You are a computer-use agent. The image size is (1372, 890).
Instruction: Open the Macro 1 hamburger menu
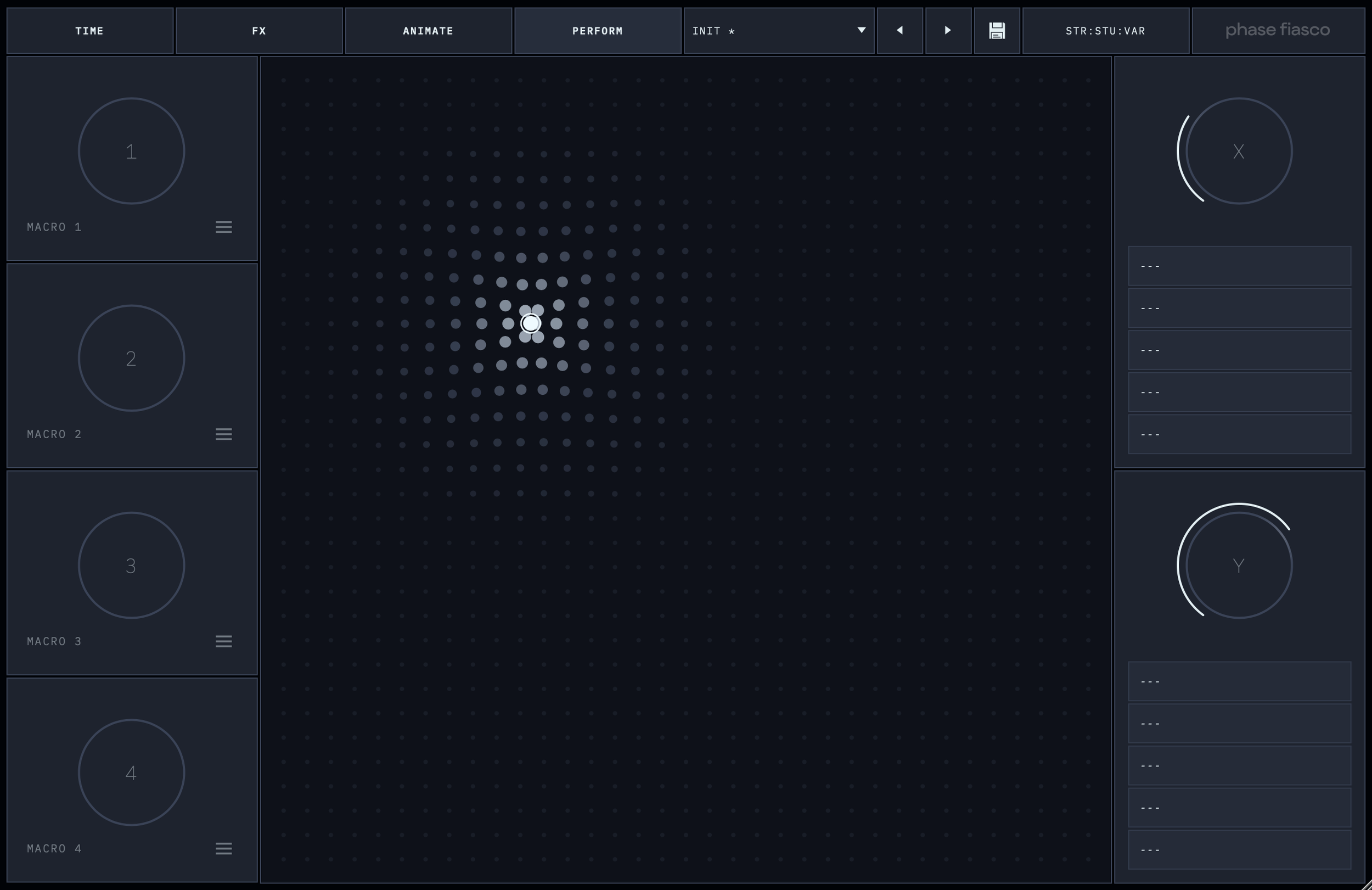[224, 227]
